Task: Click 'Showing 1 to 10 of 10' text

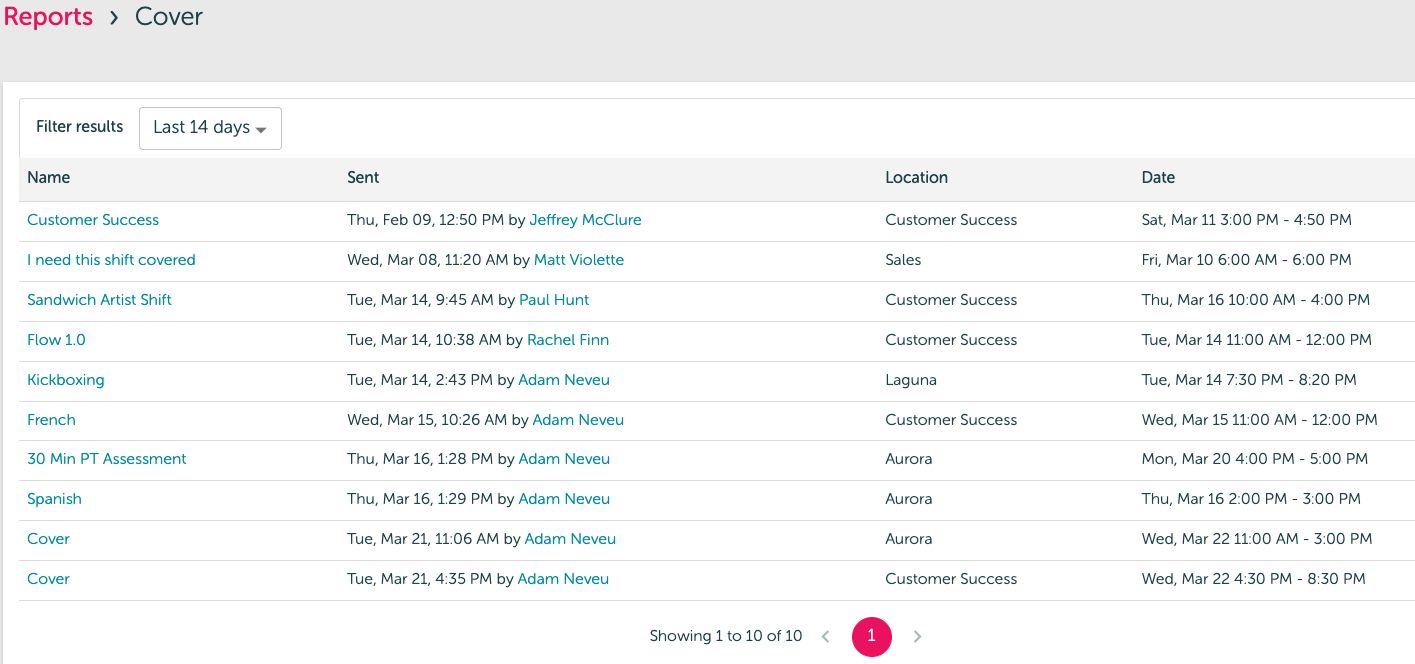Action: (726, 636)
